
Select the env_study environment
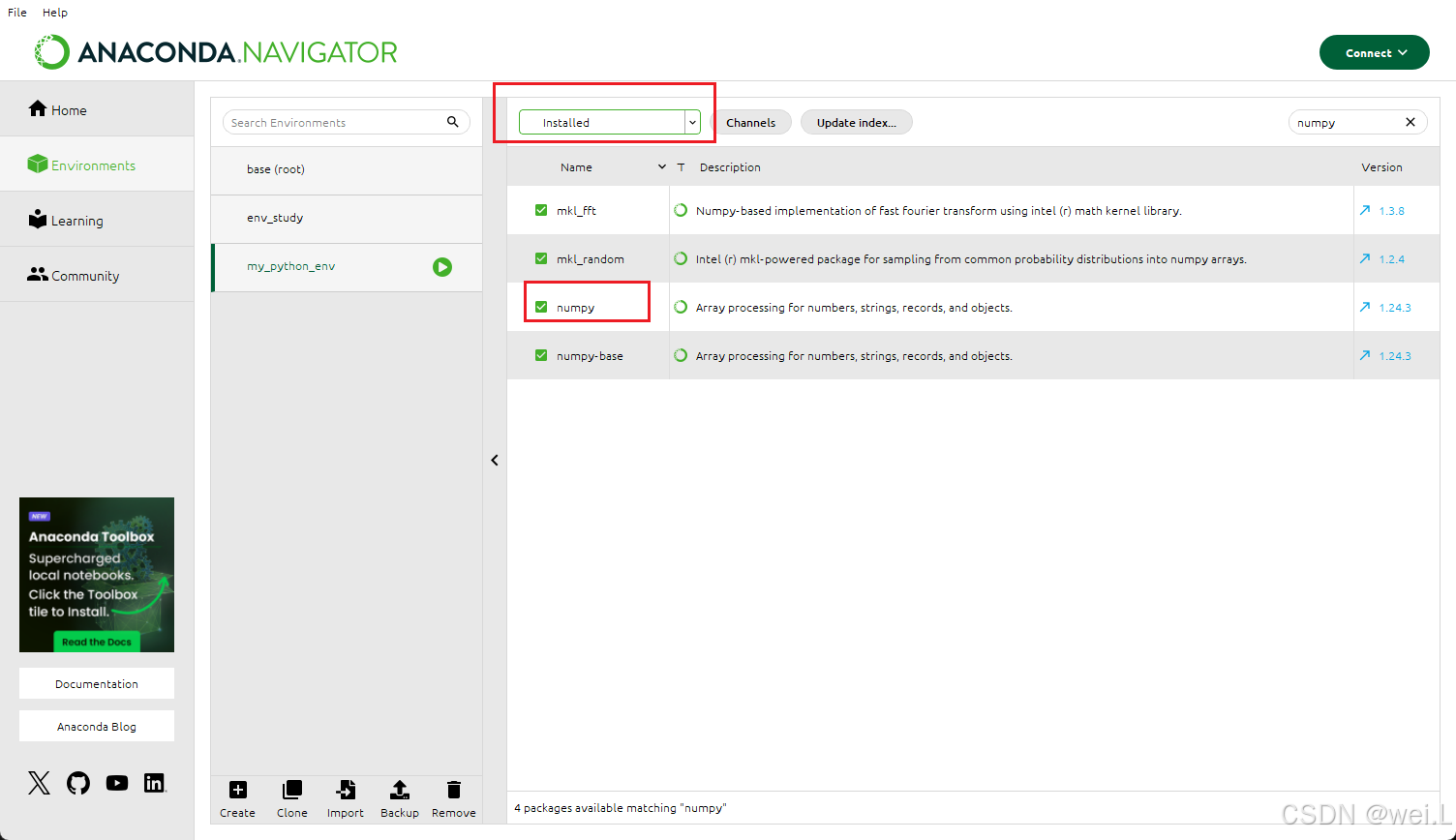(x=347, y=219)
